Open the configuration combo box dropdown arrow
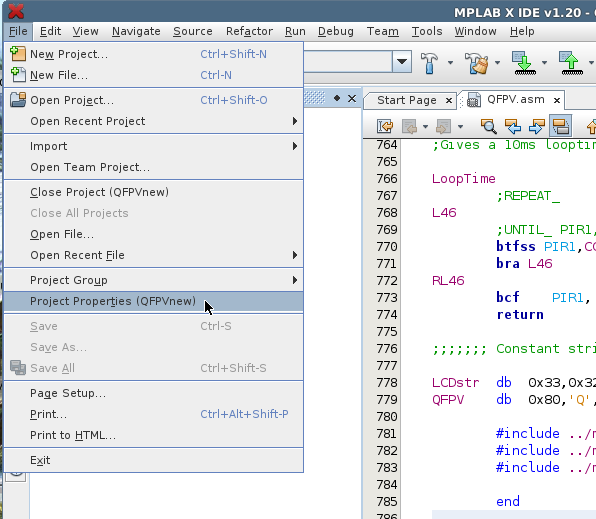The height and width of the screenshot is (519, 596). pyautogui.click(x=402, y=62)
